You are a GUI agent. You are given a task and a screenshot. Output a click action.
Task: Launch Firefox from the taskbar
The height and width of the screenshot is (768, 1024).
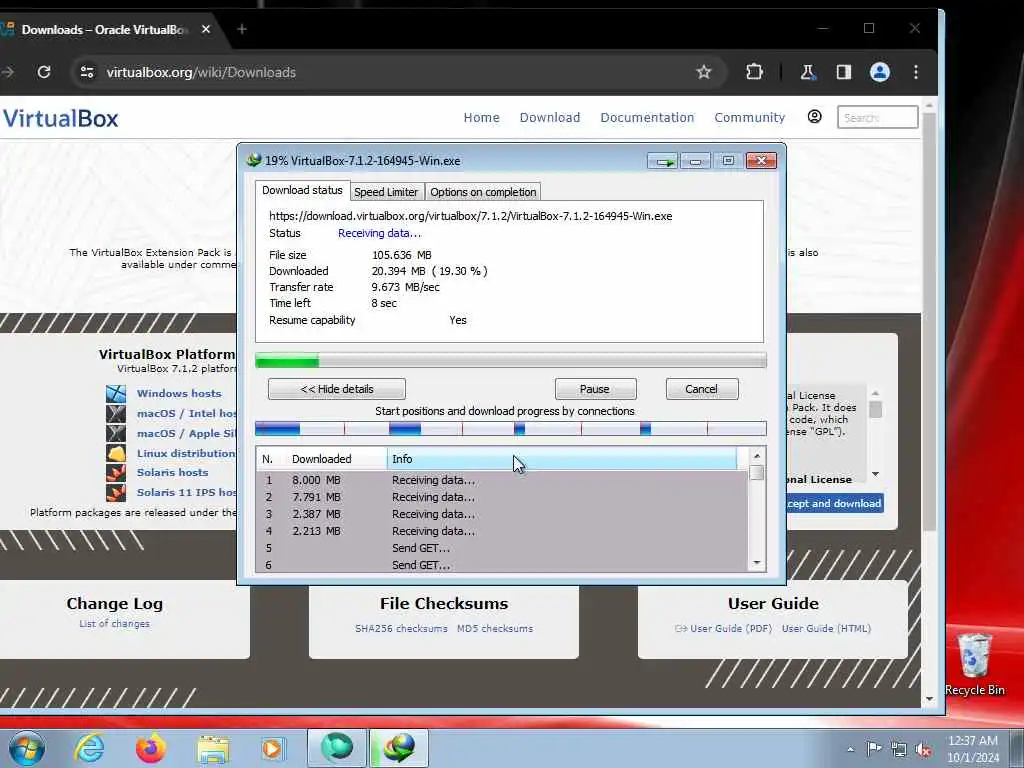(x=150, y=748)
